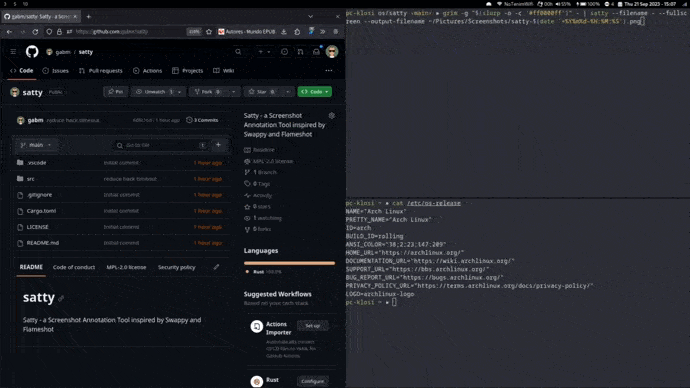Screen dimensions: 690x388
Task: Expand the main branch dropdown
Action: click(36, 145)
